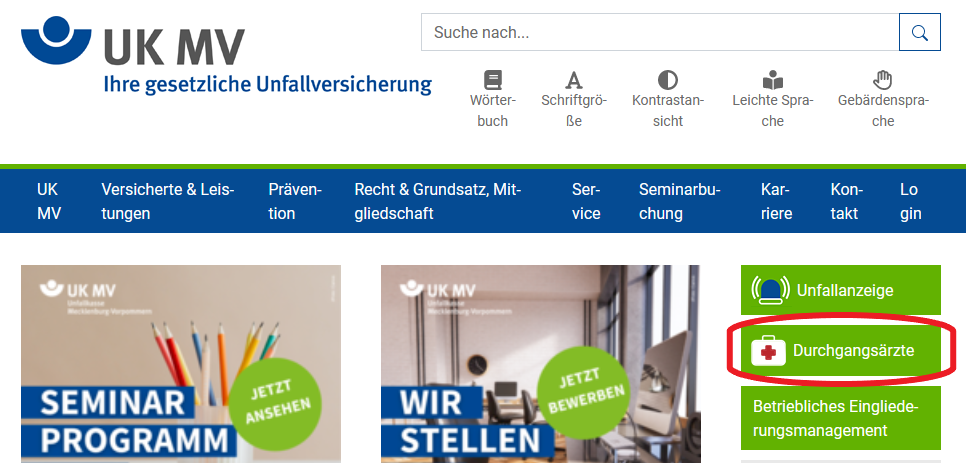Open the Wörterbuch book icon
Screen dimensions: 966x463
coord(492,80)
